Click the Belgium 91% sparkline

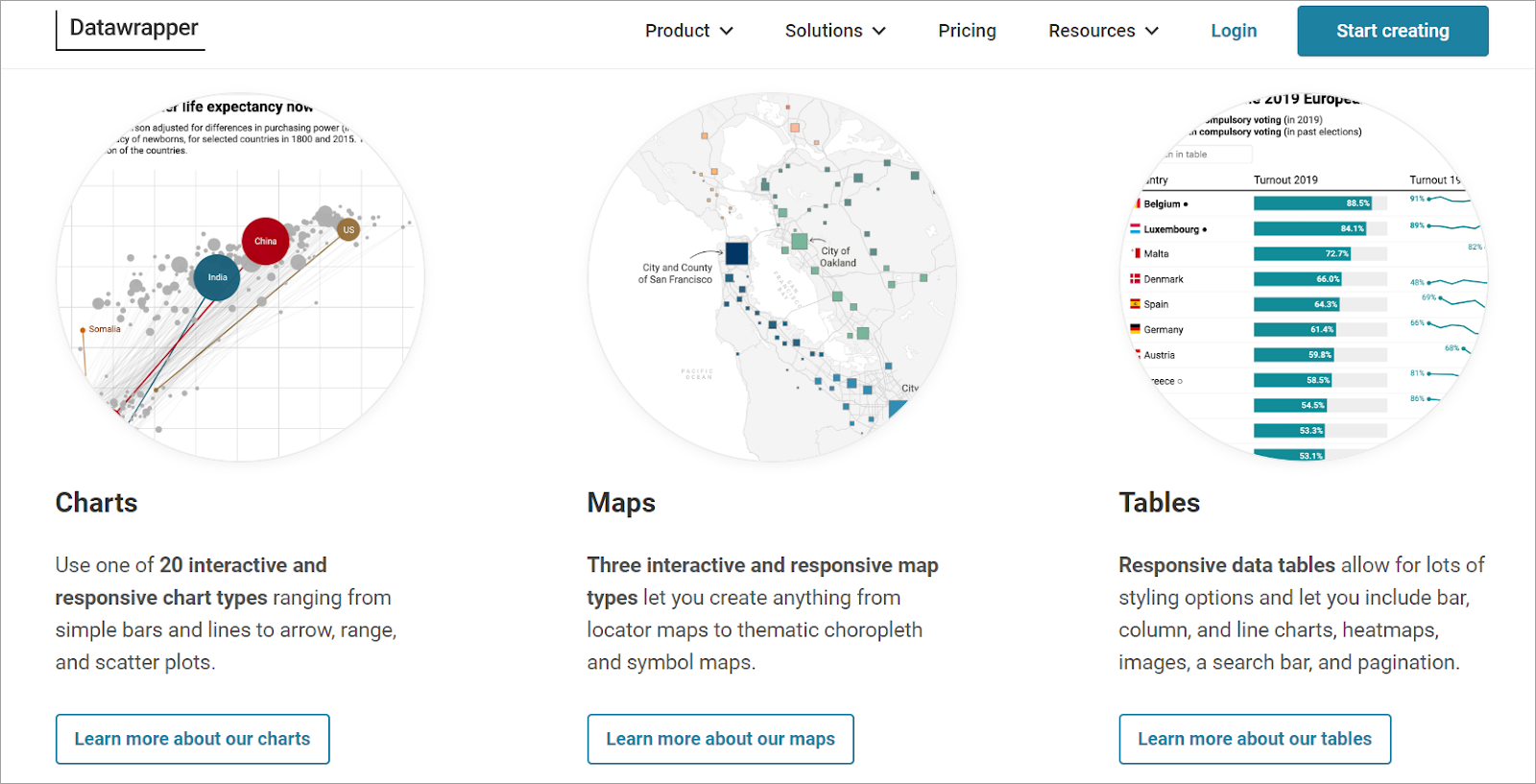pyautogui.click(x=1449, y=200)
